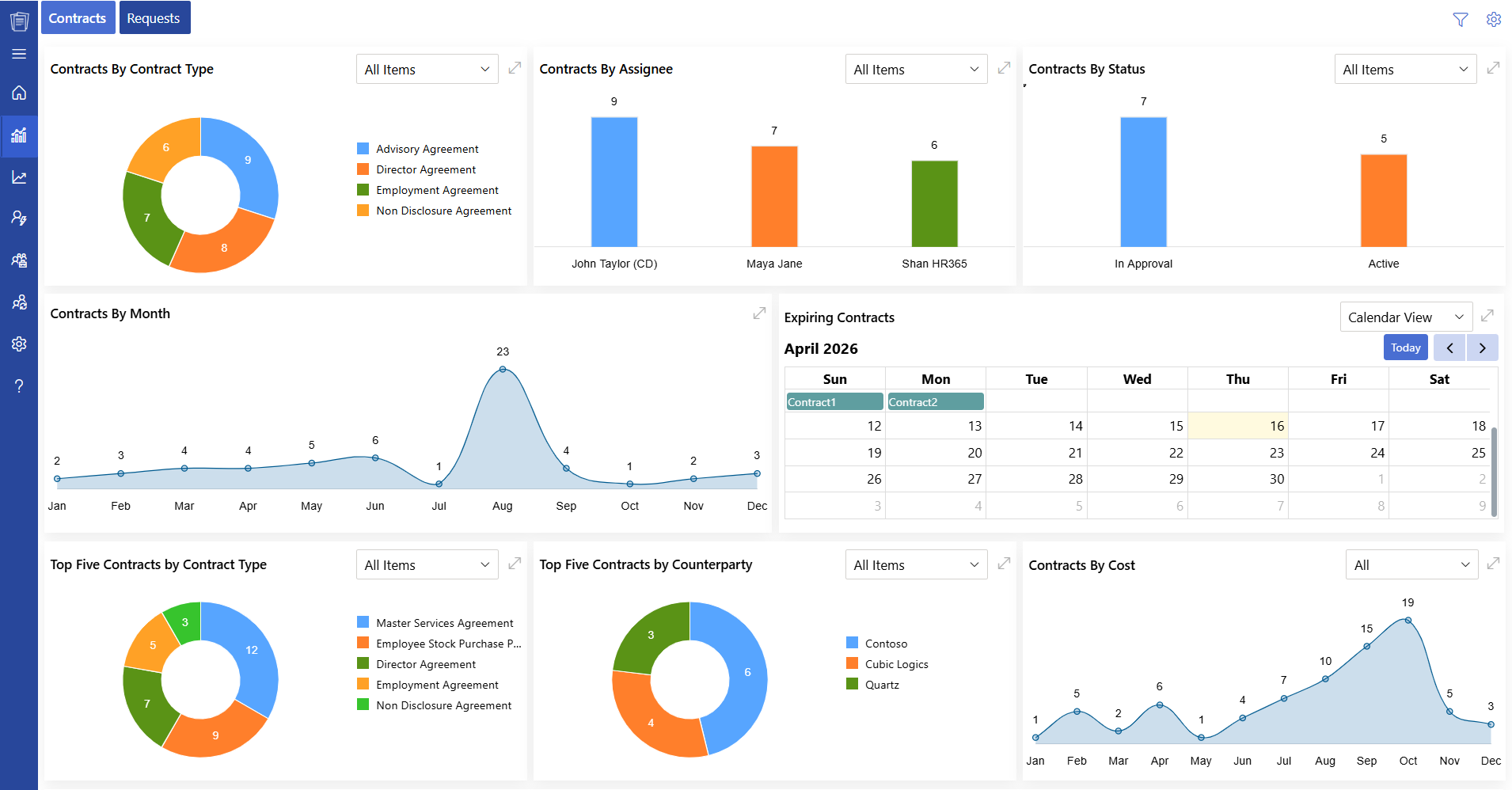Image resolution: width=1512 pixels, height=790 pixels.
Task: Click the Help question mark icon
Action: (x=19, y=386)
